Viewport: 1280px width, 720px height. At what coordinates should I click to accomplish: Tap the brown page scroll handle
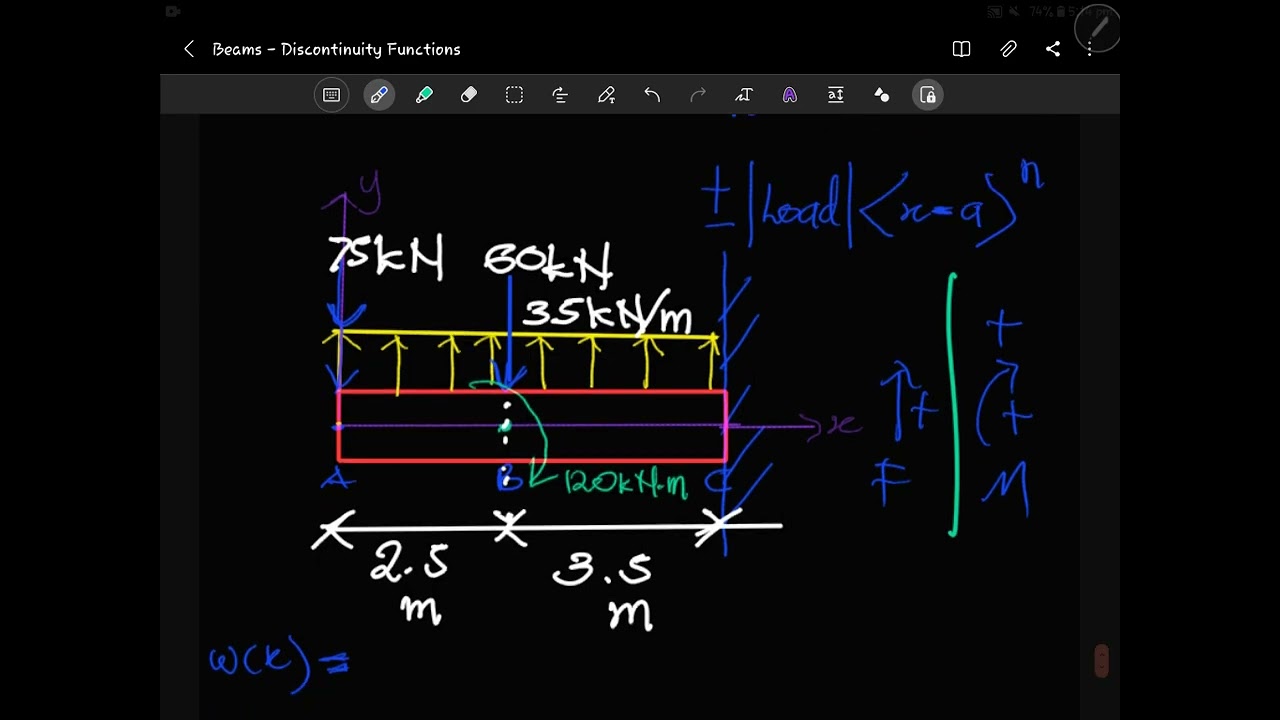pos(1101,661)
